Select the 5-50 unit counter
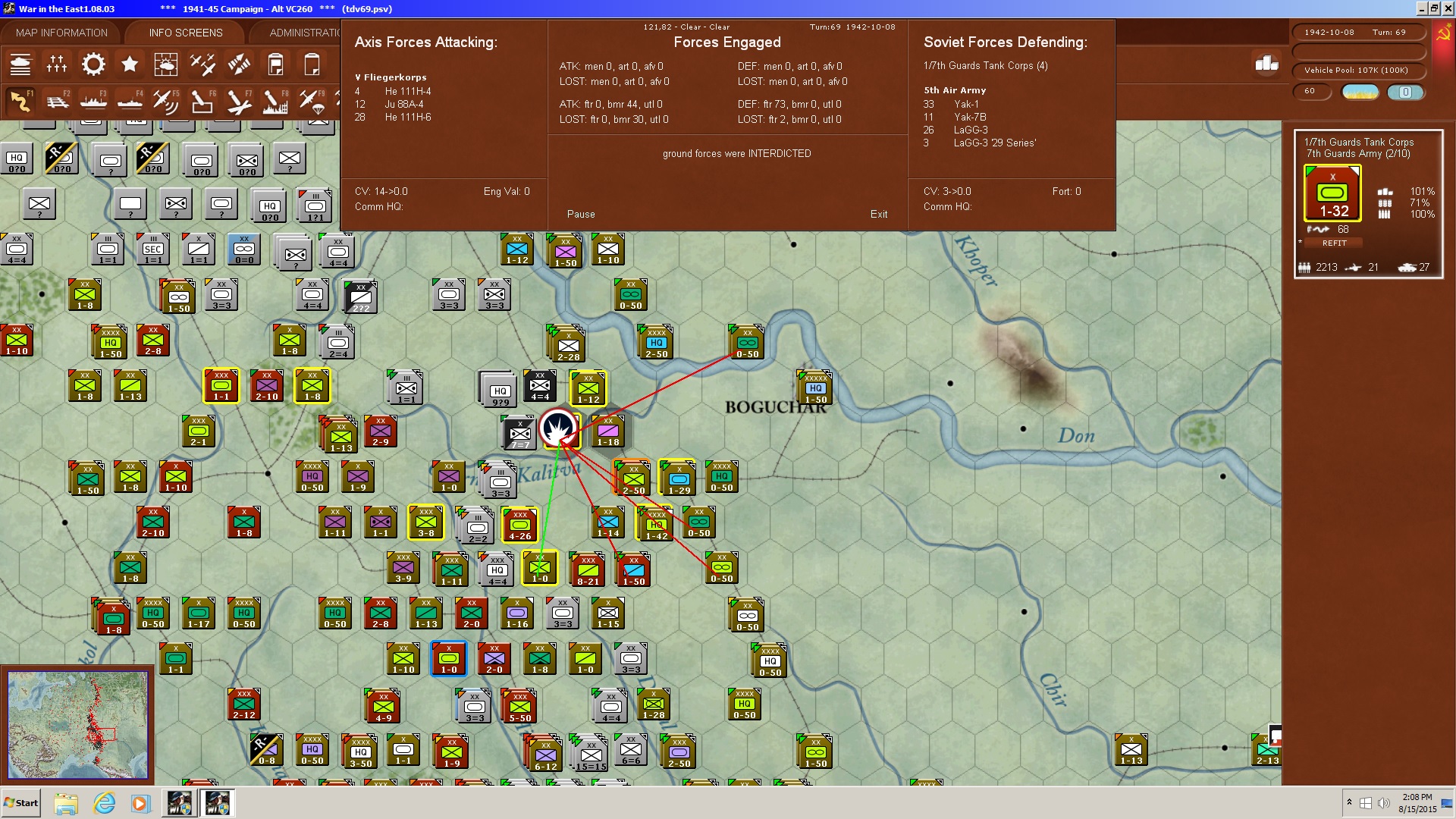Image resolution: width=1456 pixels, height=819 pixels. (519, 706)
